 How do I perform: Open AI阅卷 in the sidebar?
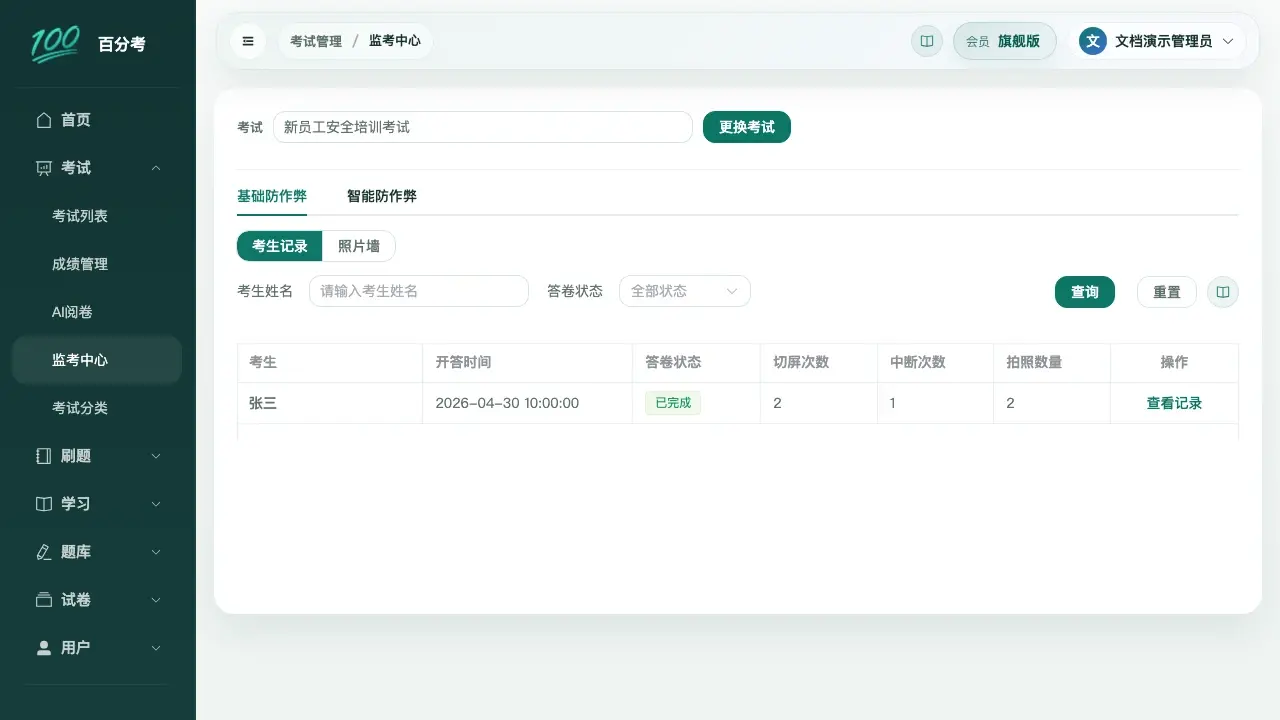tap(97, 312)
